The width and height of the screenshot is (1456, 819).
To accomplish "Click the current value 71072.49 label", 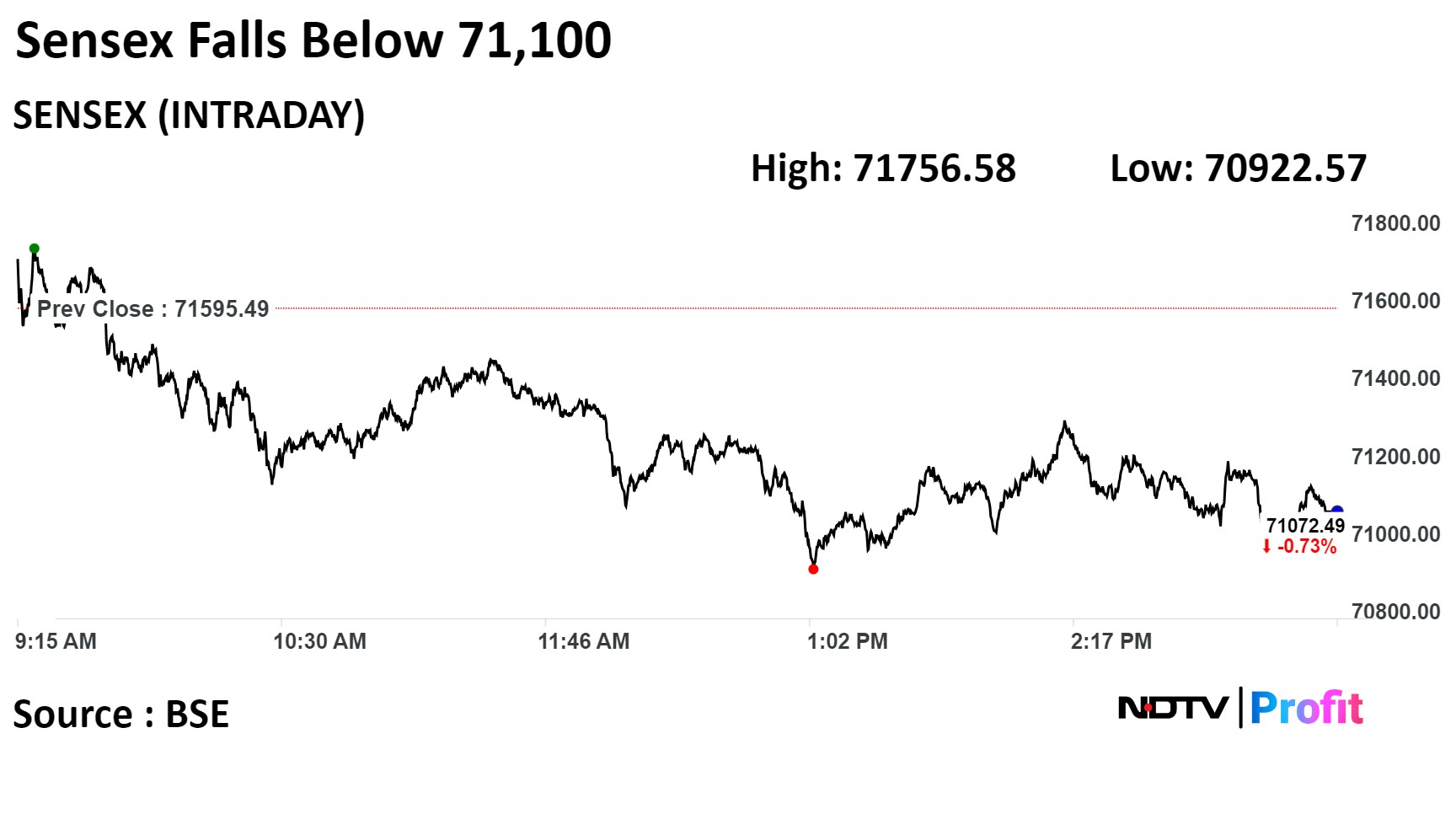I will coord(1305,527).
